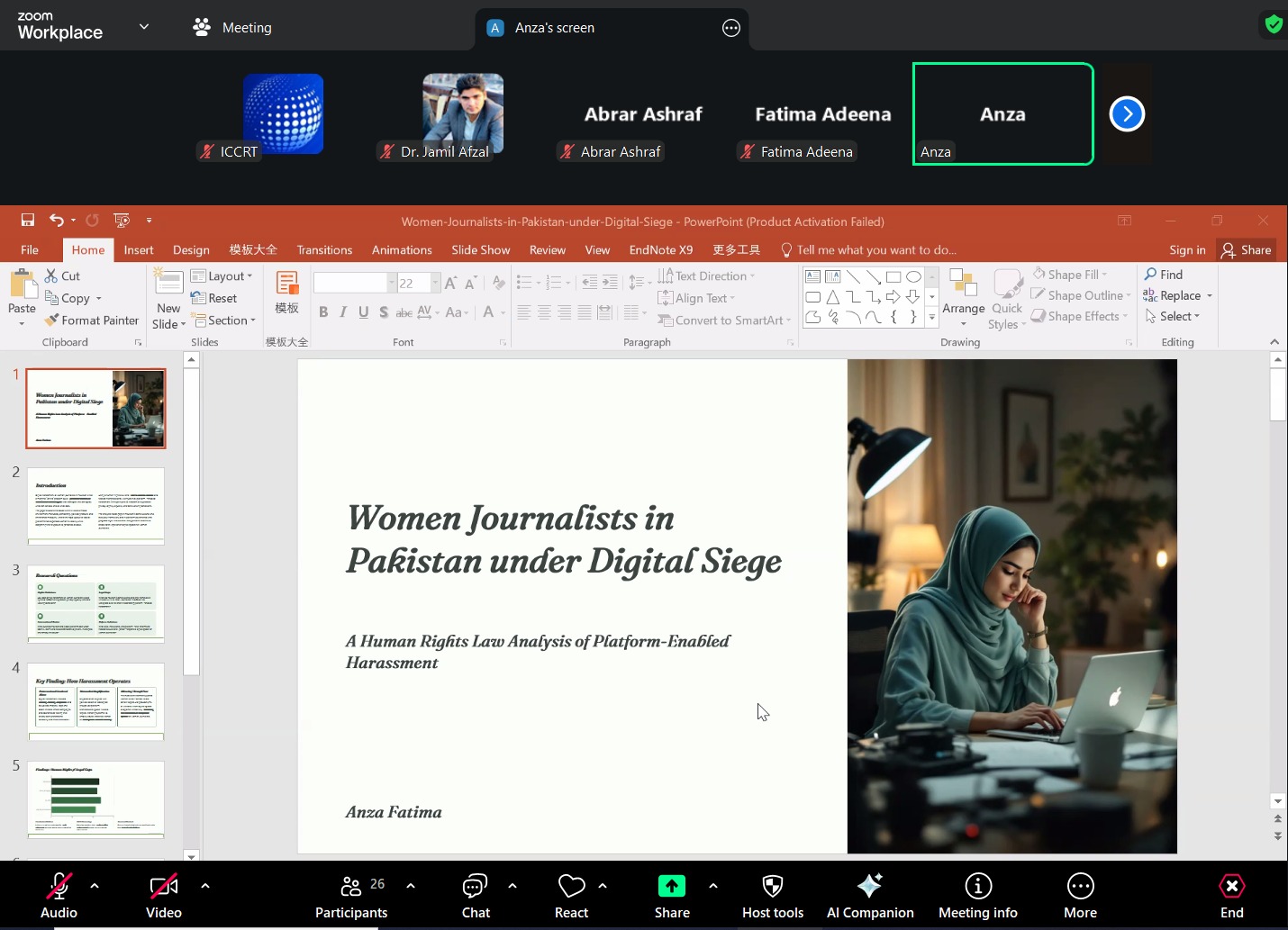Open Meeting info

click(978, 896)
